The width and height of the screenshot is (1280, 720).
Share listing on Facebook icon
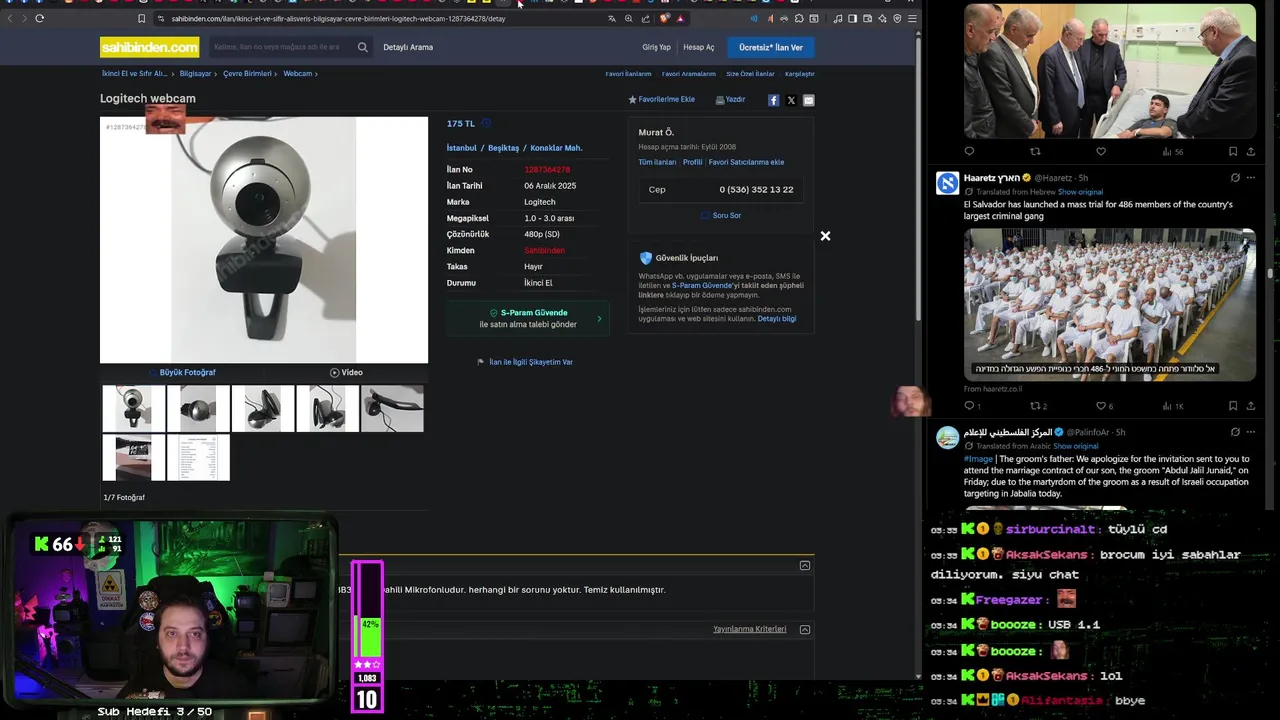click(773, 100)
